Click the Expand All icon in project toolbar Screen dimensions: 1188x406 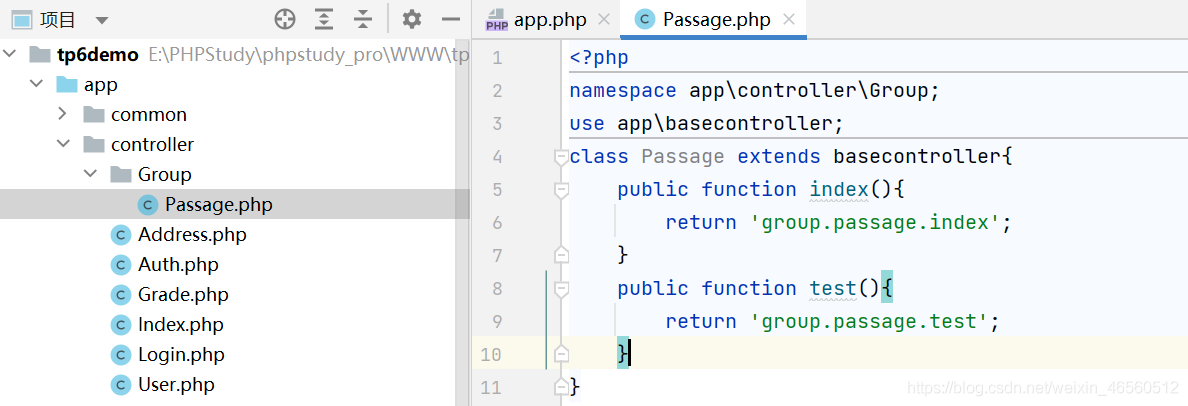point(324,20)
